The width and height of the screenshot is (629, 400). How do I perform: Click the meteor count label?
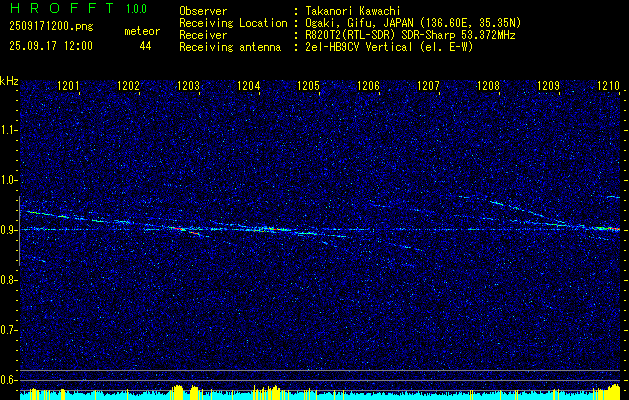142,31
